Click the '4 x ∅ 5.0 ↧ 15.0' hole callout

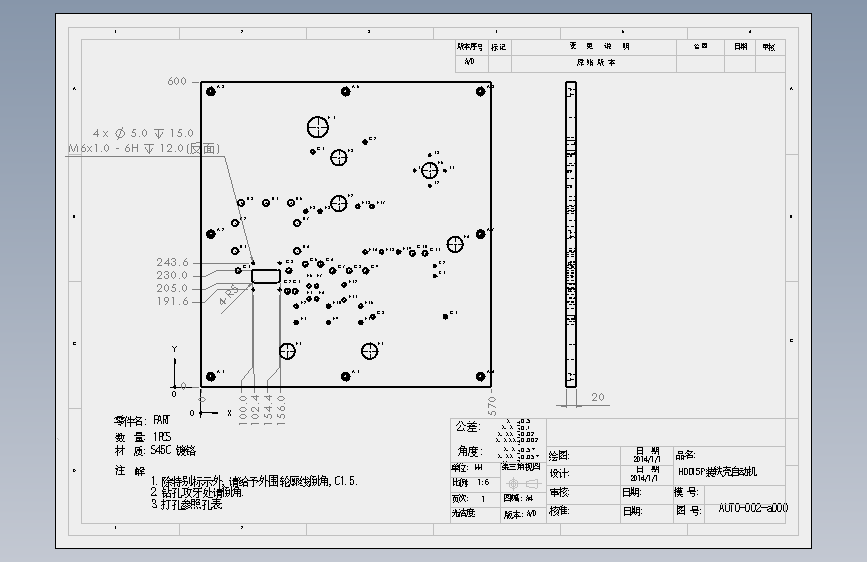[x=143, y=133]
